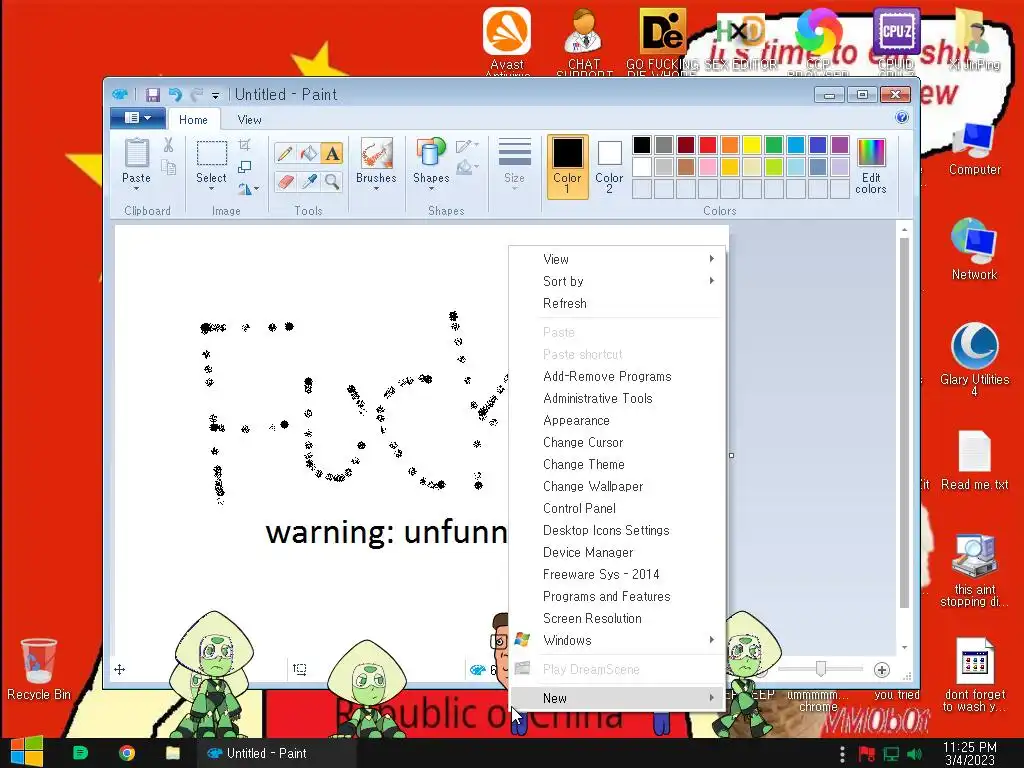
Task: Click the Paste clipboard icon
Action: click(x=136, y=153)
